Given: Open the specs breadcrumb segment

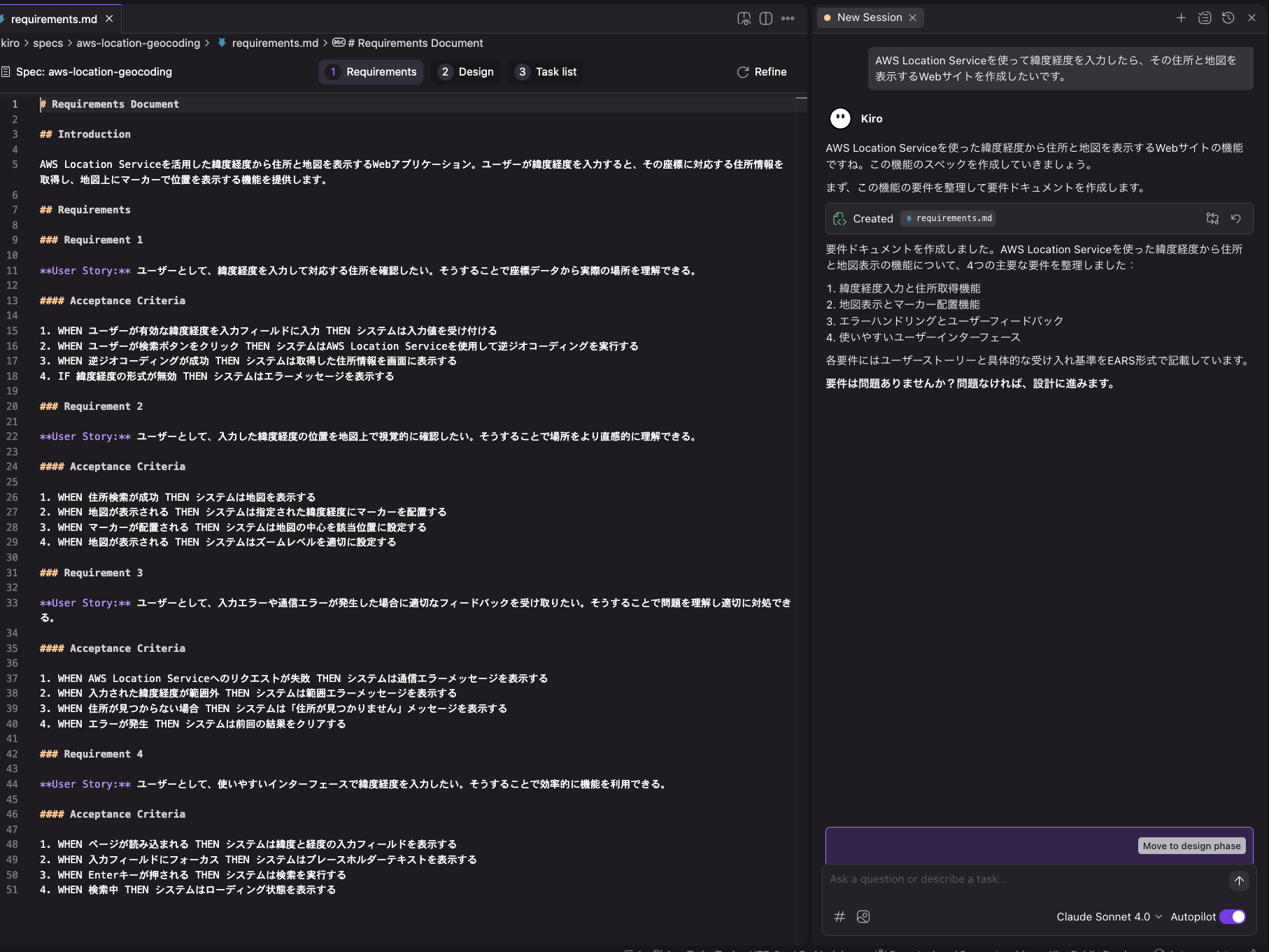Looking at the screenshot, I should pos(48,43).
